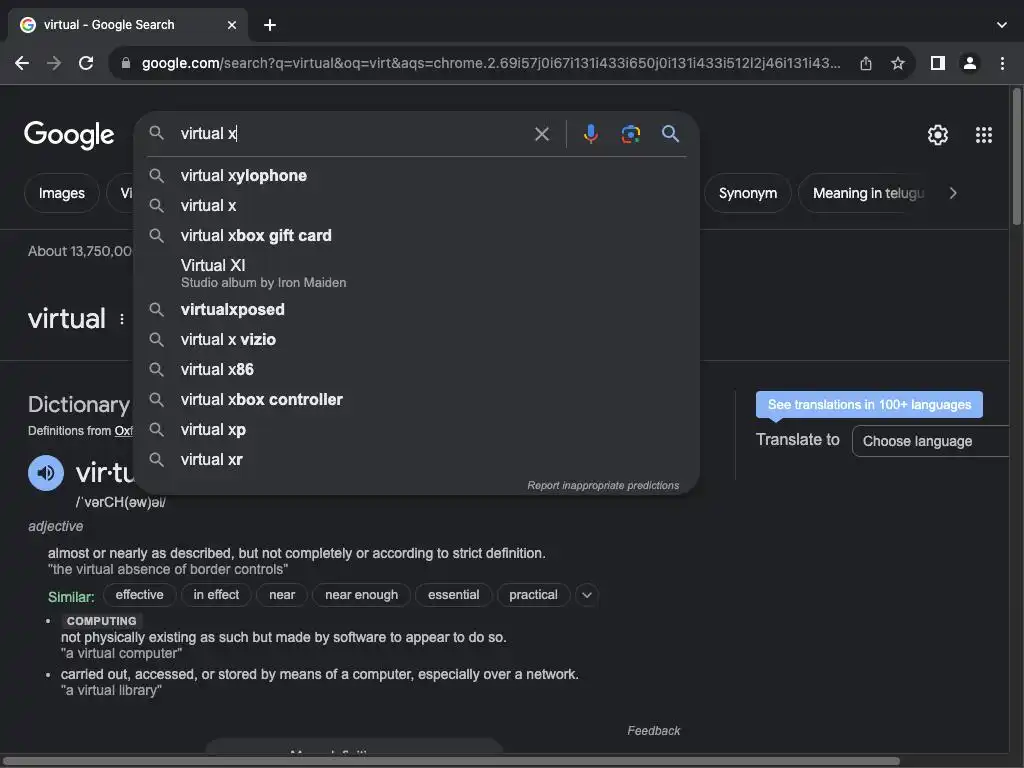Go back using the browser back arrow
The image size is (1024, 768).
click(22, 63)
